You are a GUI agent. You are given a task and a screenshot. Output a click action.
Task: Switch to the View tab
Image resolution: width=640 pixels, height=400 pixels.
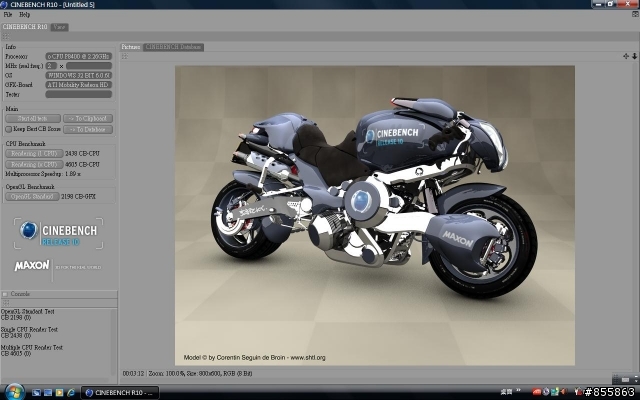pyautogui.click(x=59, y=27)
